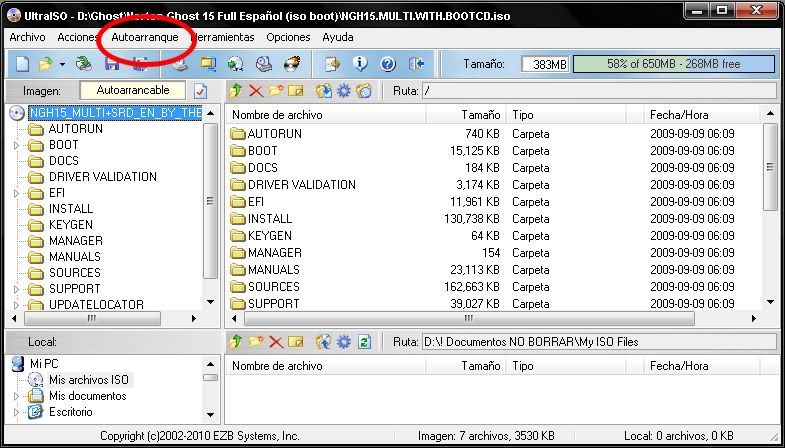Click the document with arrow toolbar icon
This screenshot has width=785, height=448.
332,64
